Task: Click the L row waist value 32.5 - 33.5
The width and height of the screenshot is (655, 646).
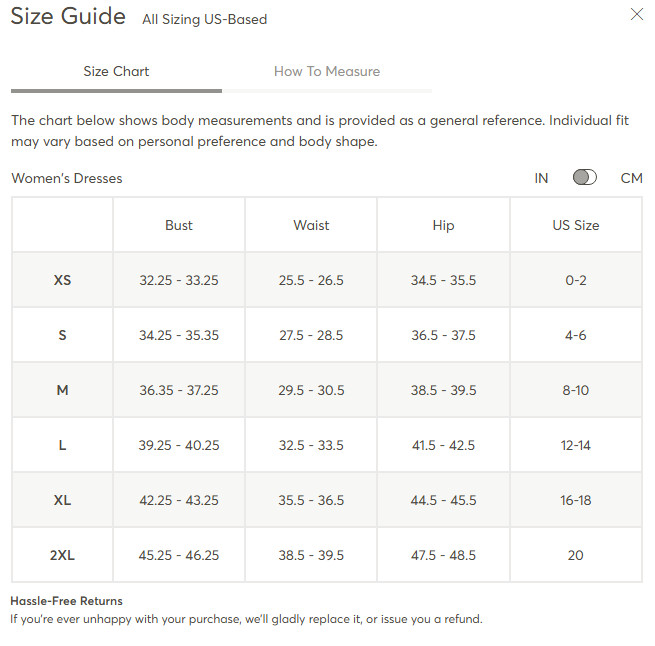Action: [x=311, y=445]
